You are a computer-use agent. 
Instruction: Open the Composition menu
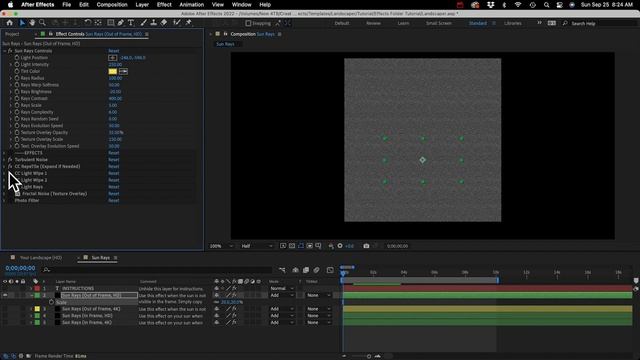point(112,4)
